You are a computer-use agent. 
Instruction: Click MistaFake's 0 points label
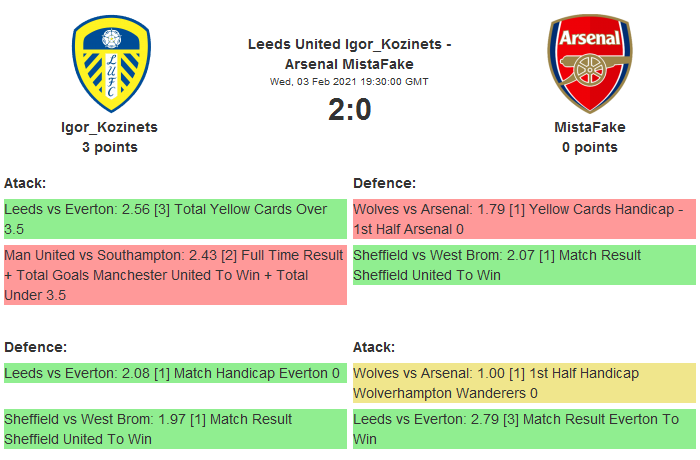click(x=589, y=147)
